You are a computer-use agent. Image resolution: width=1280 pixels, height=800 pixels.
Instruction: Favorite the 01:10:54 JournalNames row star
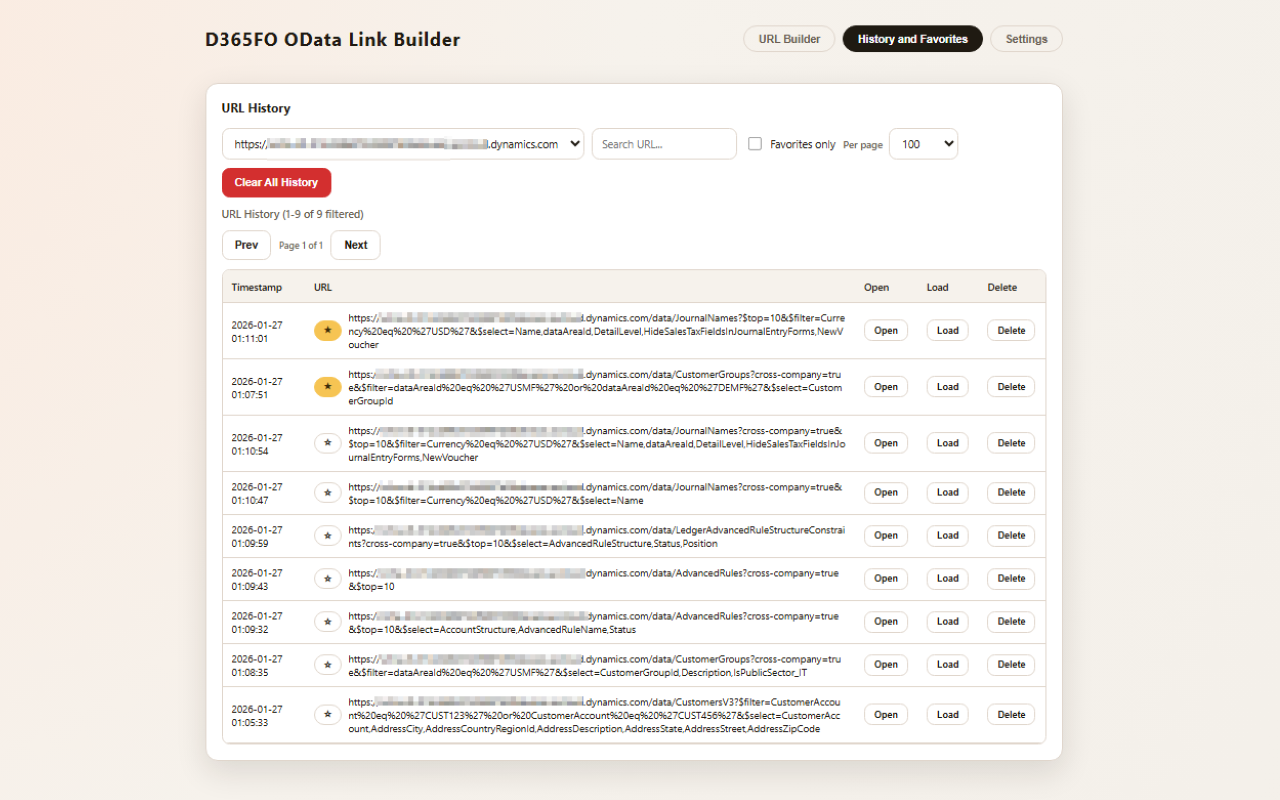point(327,442)
